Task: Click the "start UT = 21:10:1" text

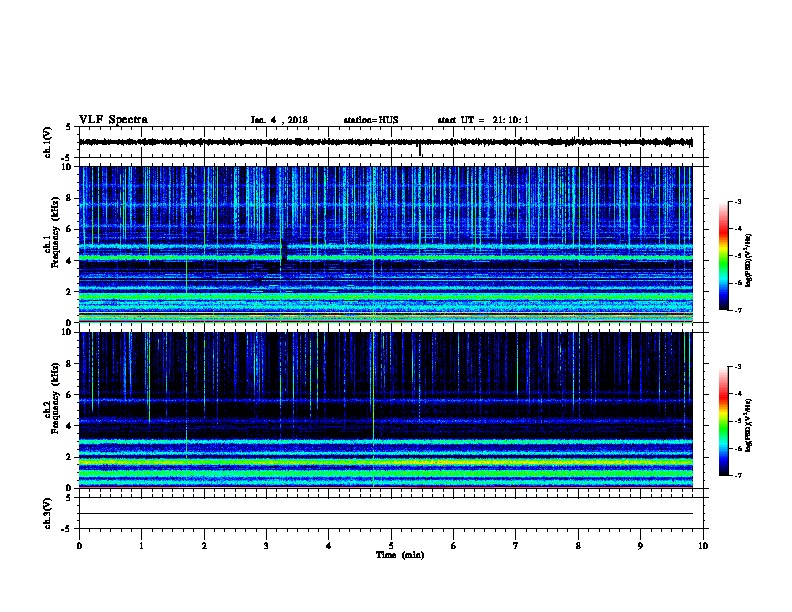Action: [483, 120]
